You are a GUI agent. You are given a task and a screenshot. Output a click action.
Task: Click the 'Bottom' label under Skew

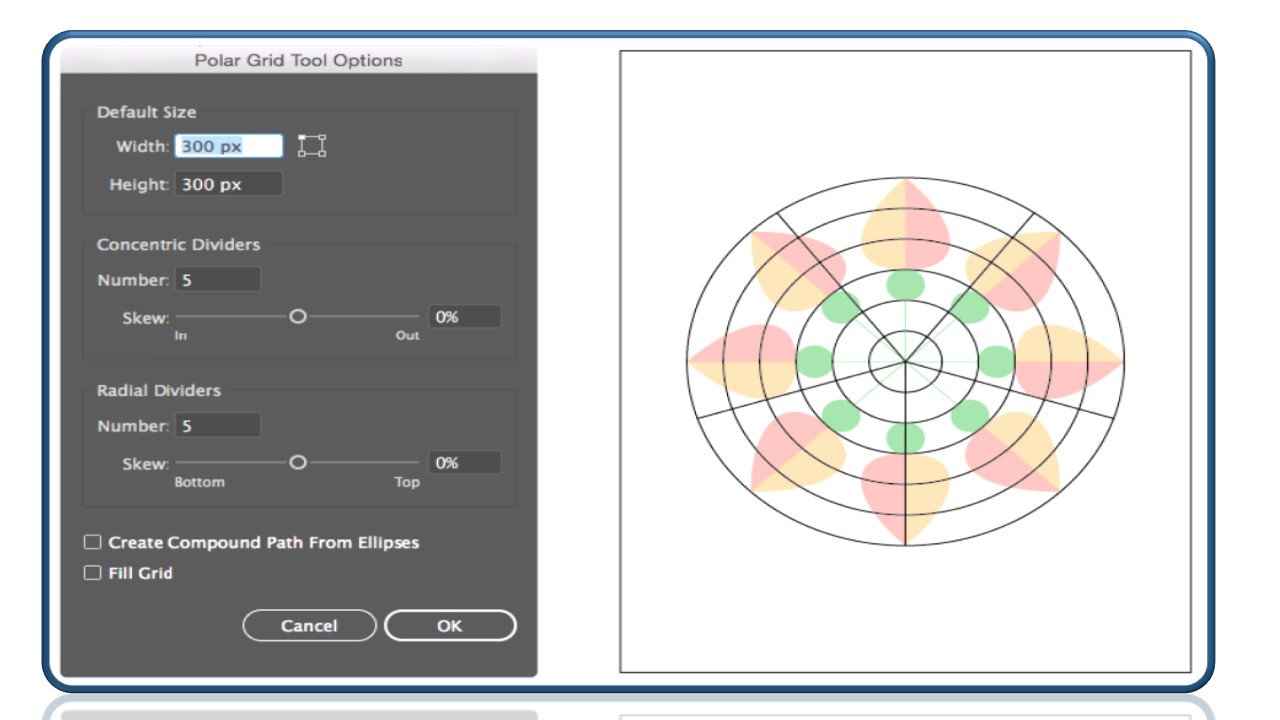[x=200, y=482]
